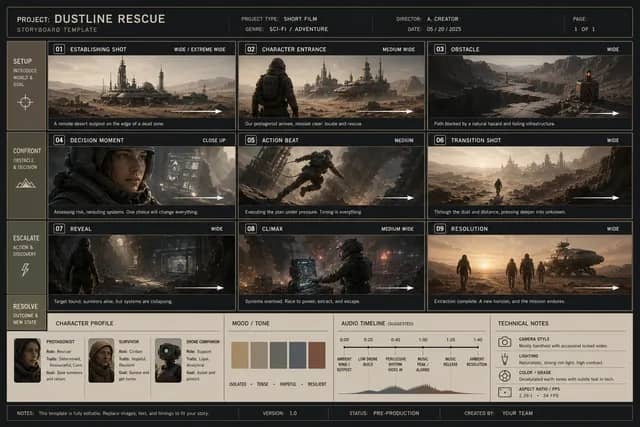Click the "CLOSE UP" shot label
Screen dimensions: 640x427
(214, 140)
